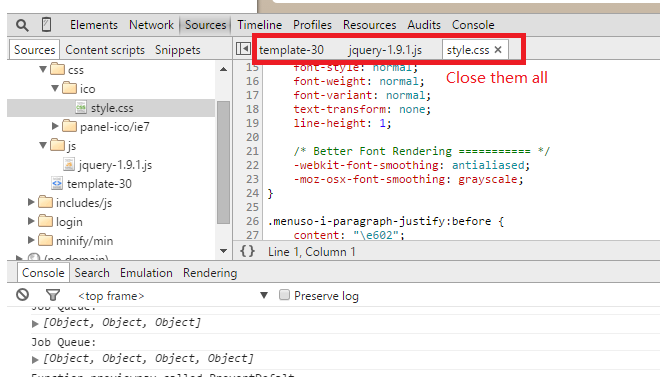The image size is (672, 378).
Task: Expand the four-Object array log entry
Action: coord(35,360)
